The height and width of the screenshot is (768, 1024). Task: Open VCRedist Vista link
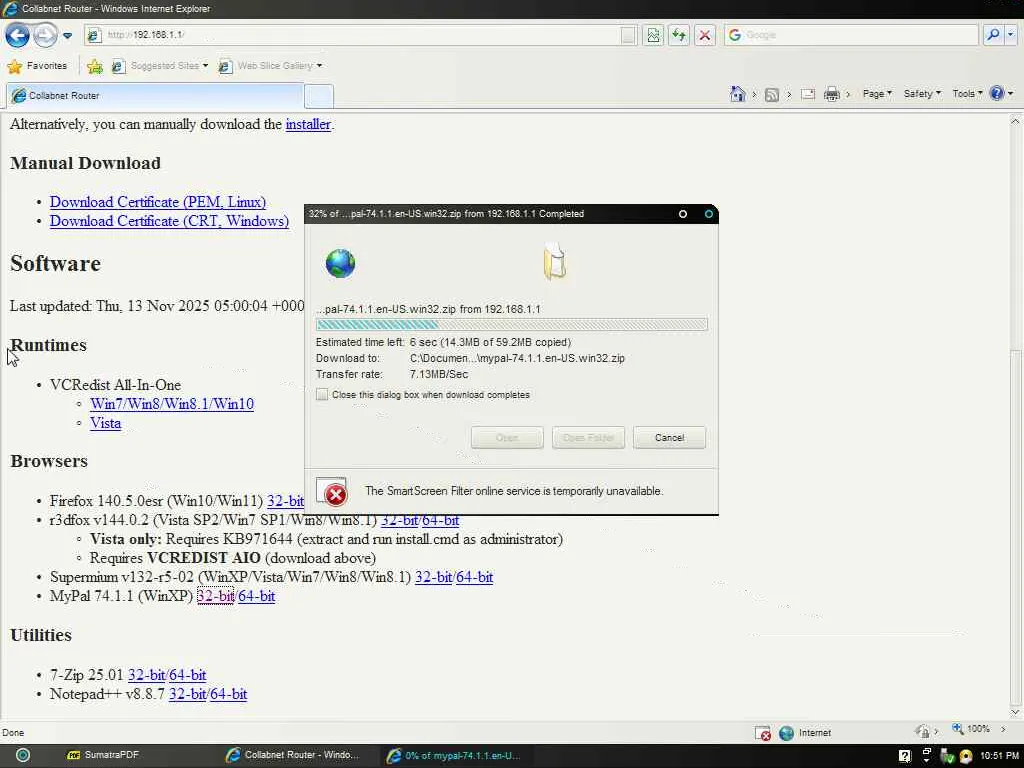pos(105,423)
